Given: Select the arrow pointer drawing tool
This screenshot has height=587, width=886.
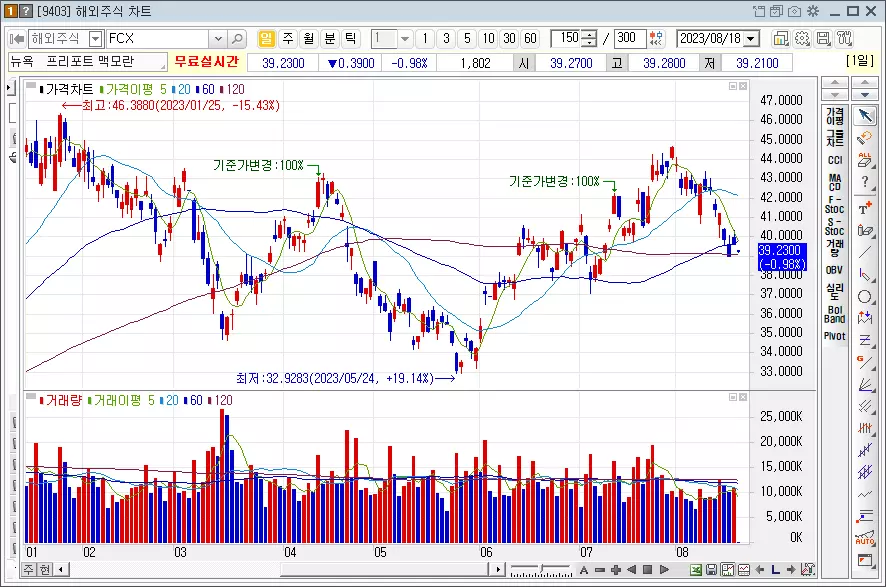Looking at the screenshot, I should (865, 116).
